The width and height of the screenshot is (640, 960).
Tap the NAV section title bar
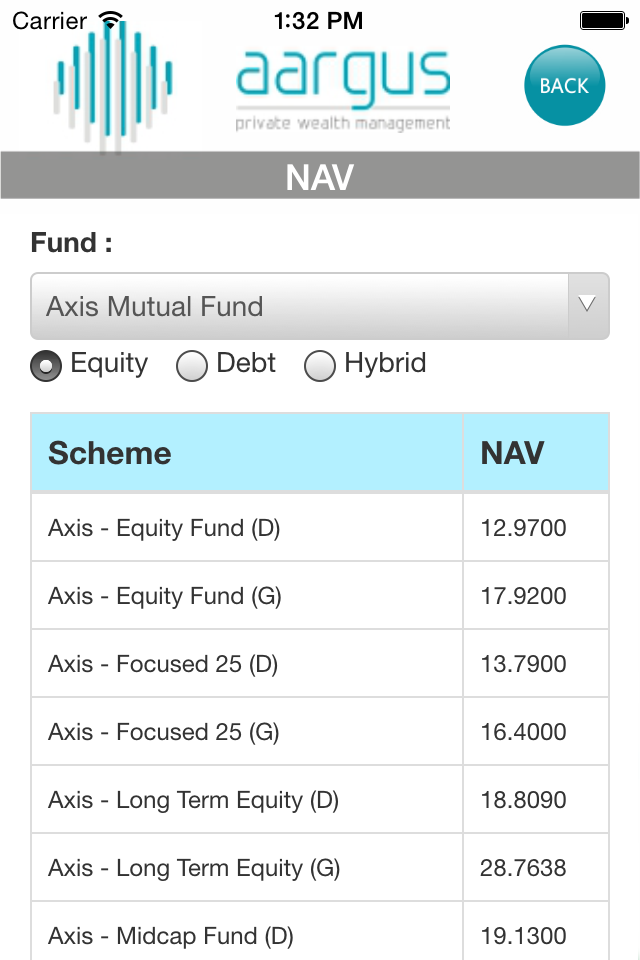320,176
